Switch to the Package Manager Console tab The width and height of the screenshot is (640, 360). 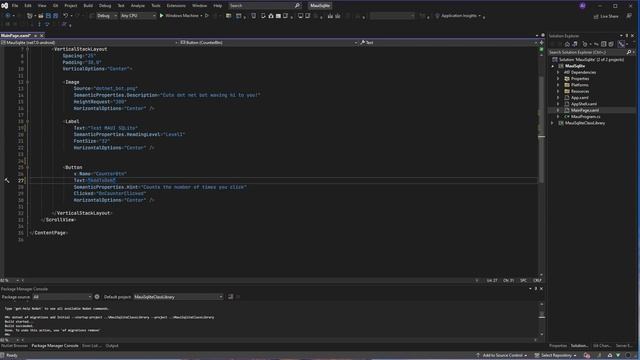[x=55, y=346]
